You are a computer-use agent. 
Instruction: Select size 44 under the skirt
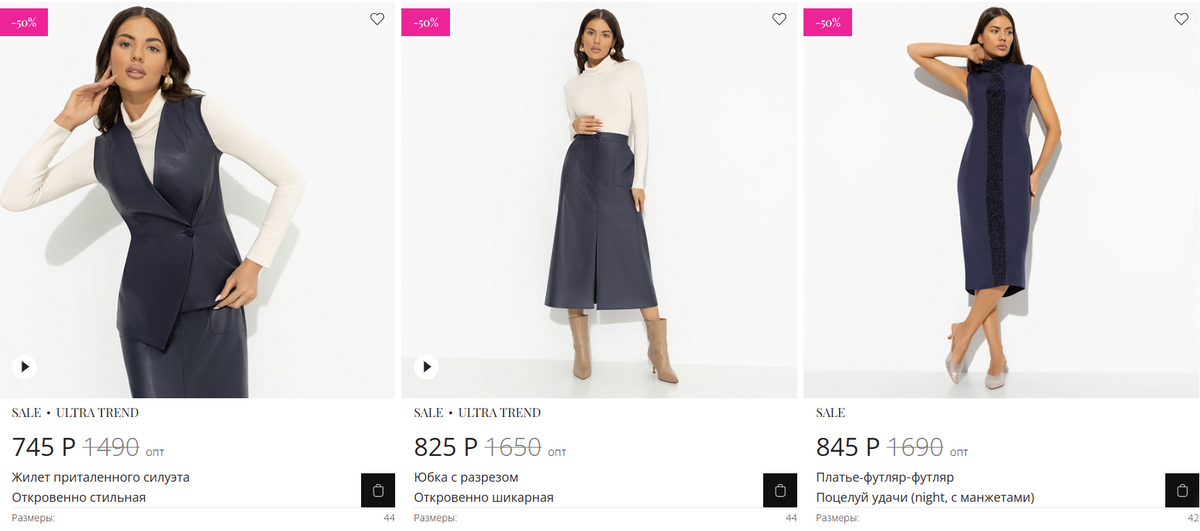tap(791, 518)
